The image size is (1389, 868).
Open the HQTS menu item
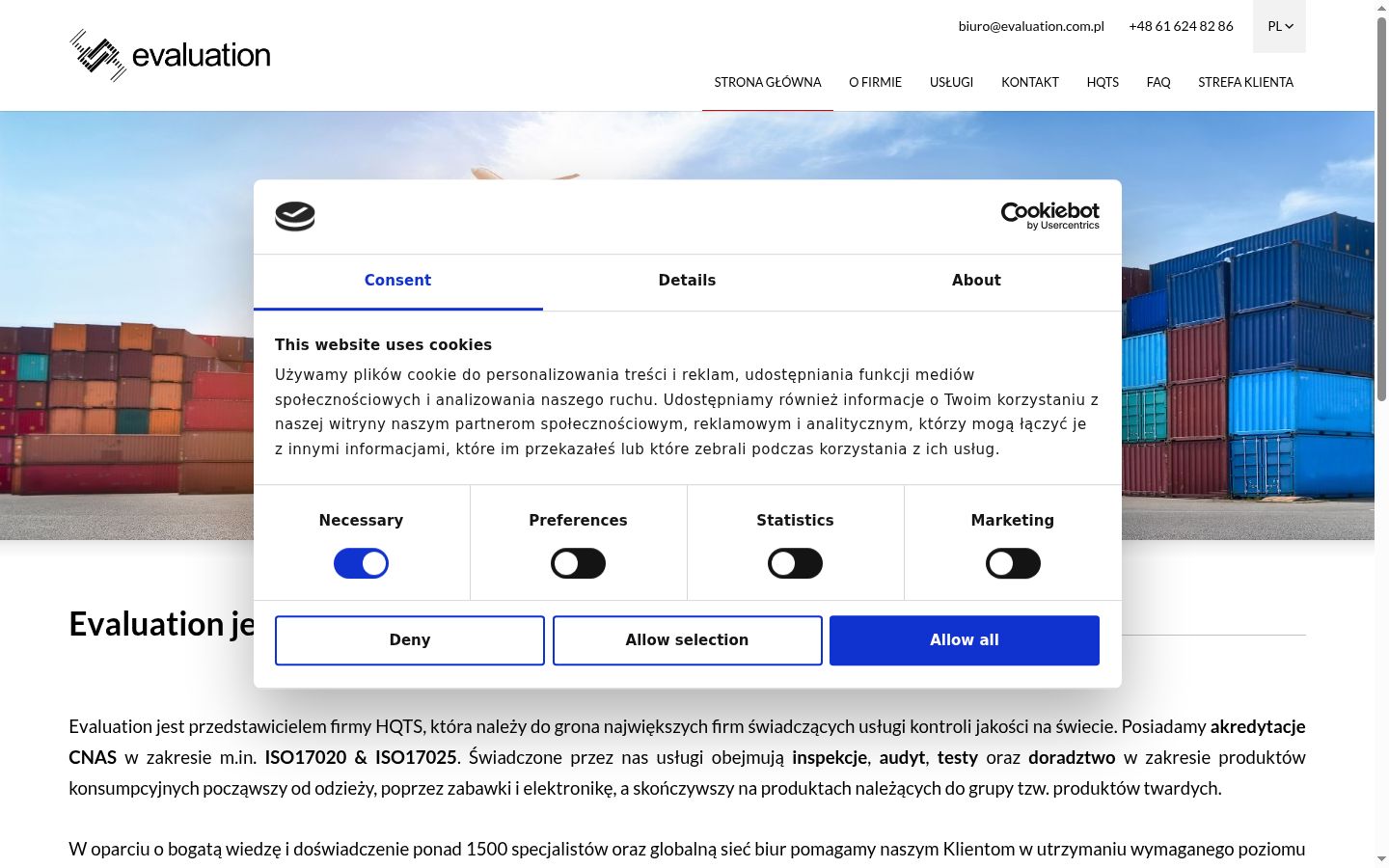point(1103,82)
